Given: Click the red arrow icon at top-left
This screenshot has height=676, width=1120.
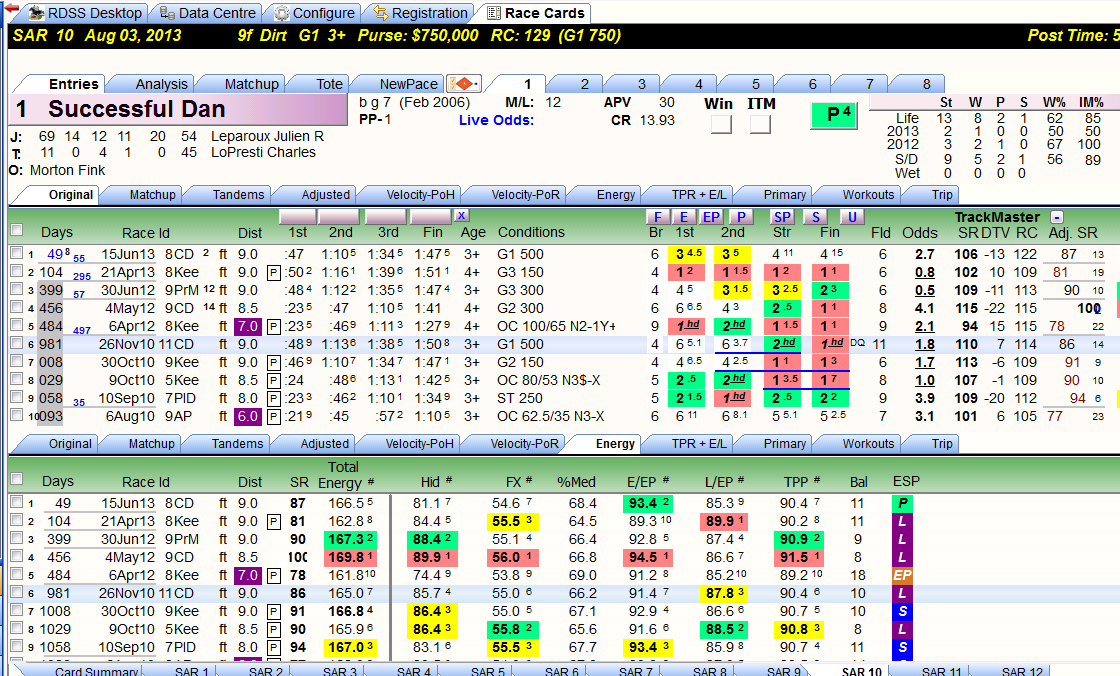Looking at the screenshot, I should (11, 8).
